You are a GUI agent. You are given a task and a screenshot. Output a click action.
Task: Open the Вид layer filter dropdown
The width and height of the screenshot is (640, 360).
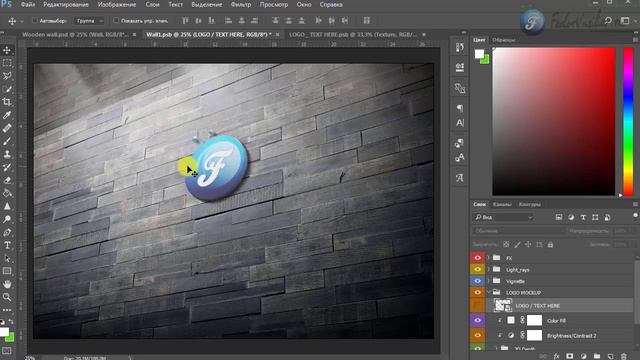503,218
